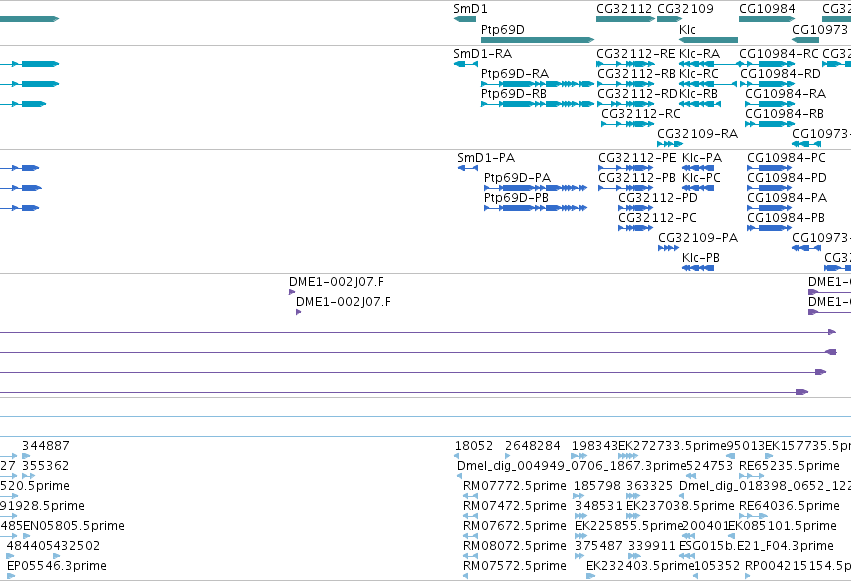This screenshot has height=581, width=851.
Task: Click the RM08072.5prime feature label
Action: pos(515,546)
